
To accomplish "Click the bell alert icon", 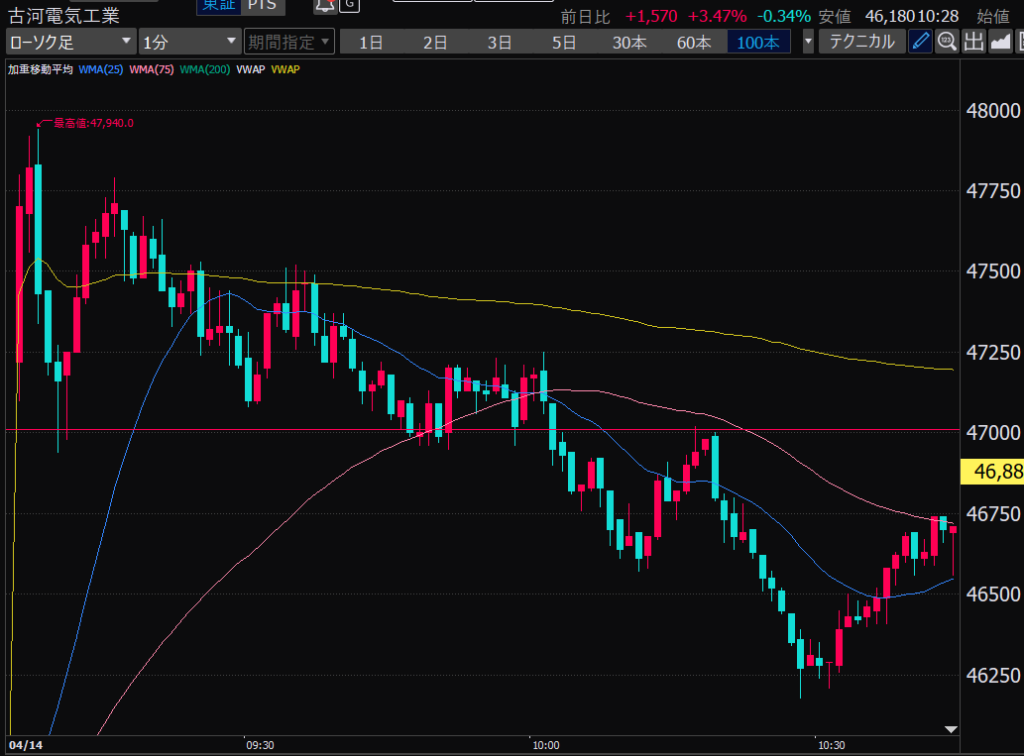I will [324, 6].
